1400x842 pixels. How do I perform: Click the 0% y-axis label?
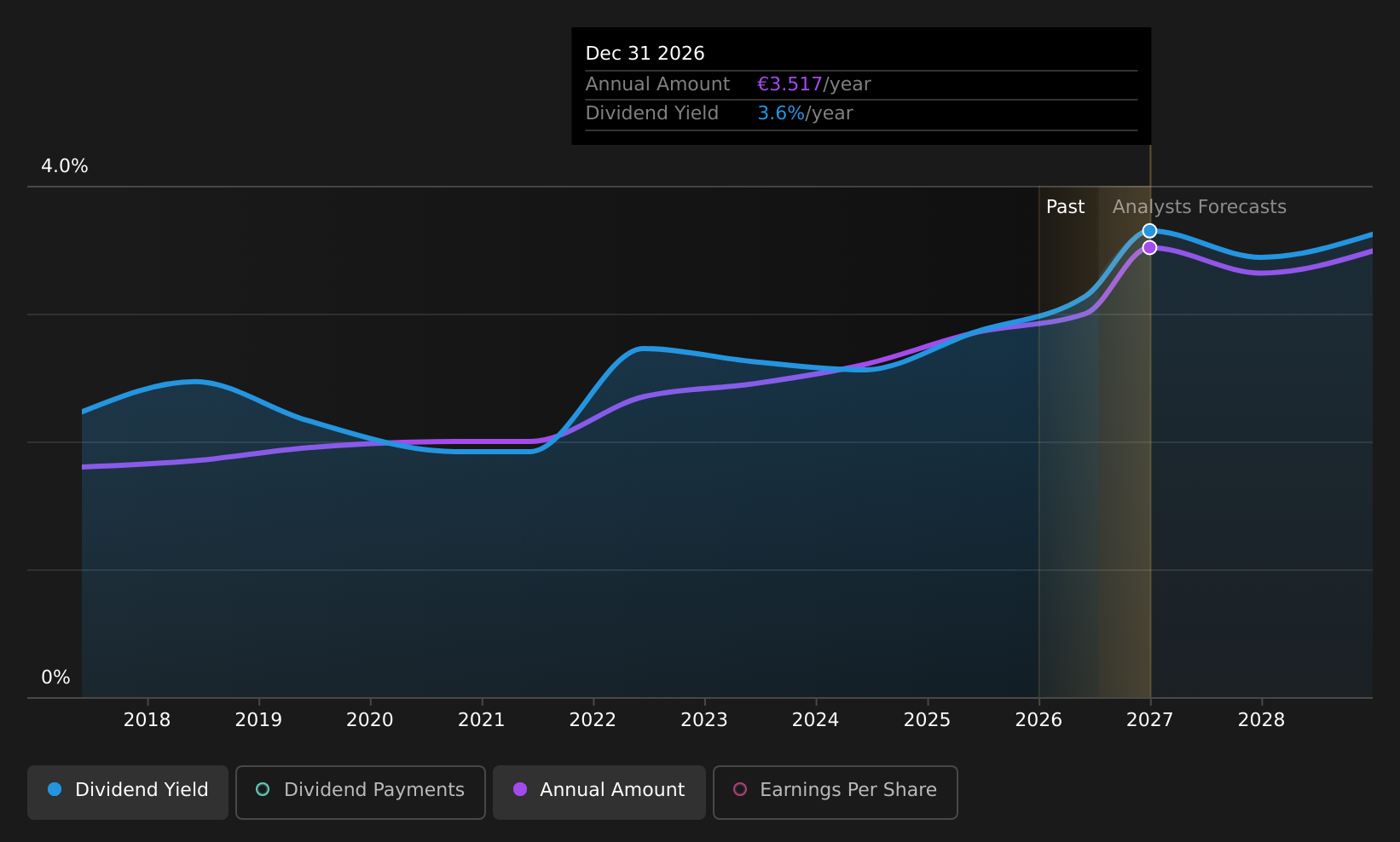(55, 678)
